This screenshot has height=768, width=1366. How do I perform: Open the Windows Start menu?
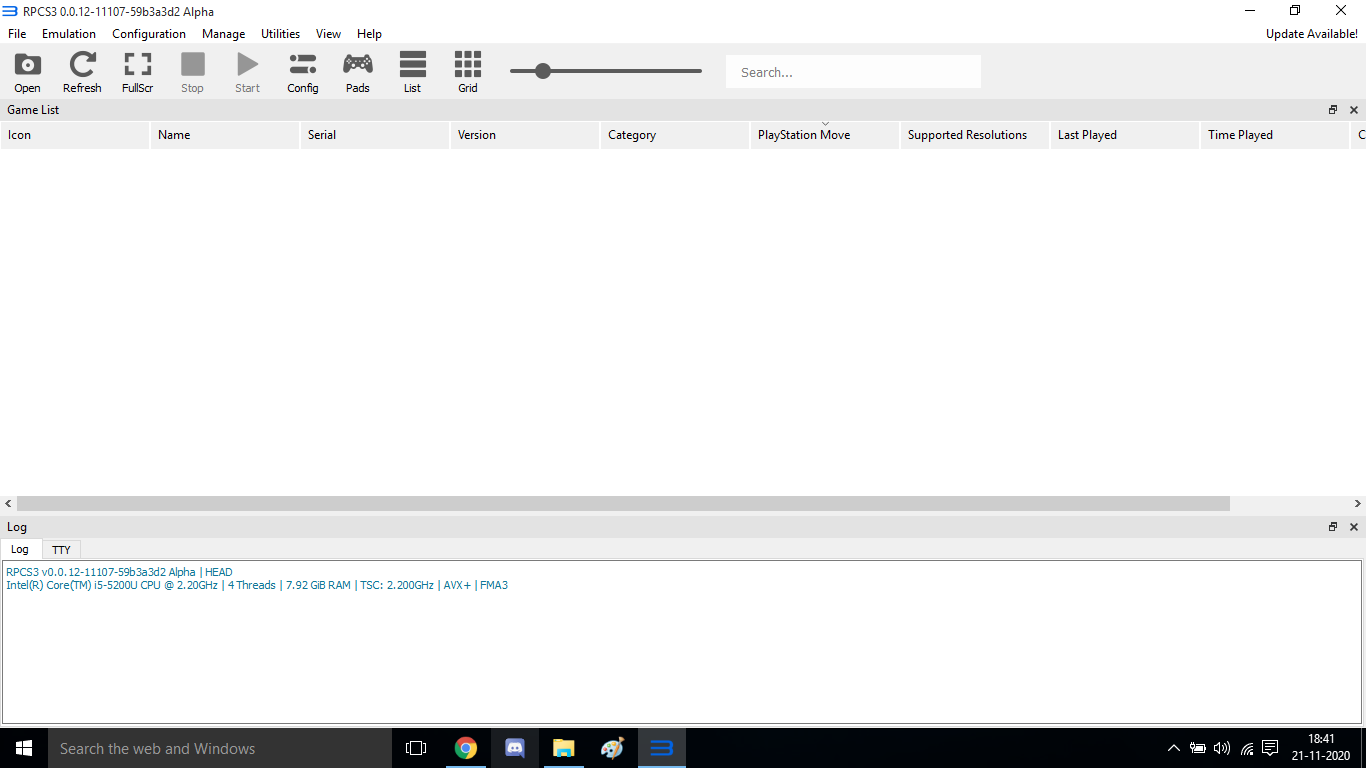(24, 748)
